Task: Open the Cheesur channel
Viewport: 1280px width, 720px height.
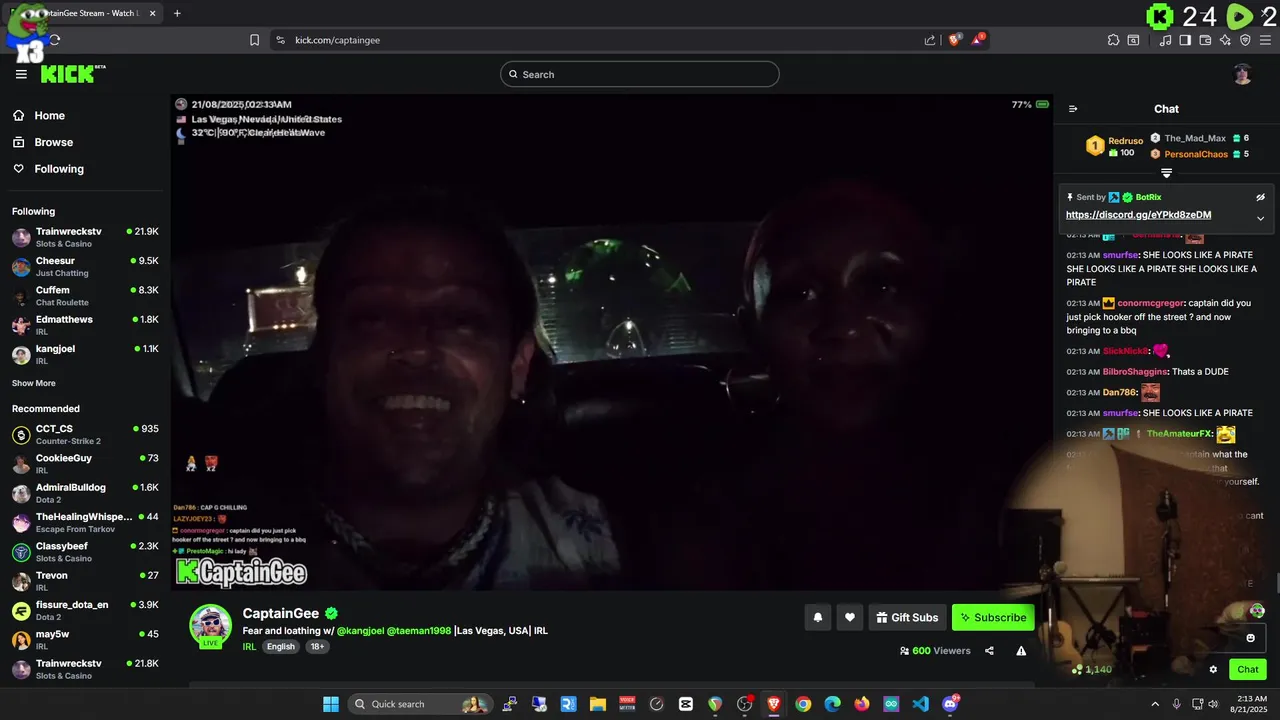Action: click(x=85, y=266)
